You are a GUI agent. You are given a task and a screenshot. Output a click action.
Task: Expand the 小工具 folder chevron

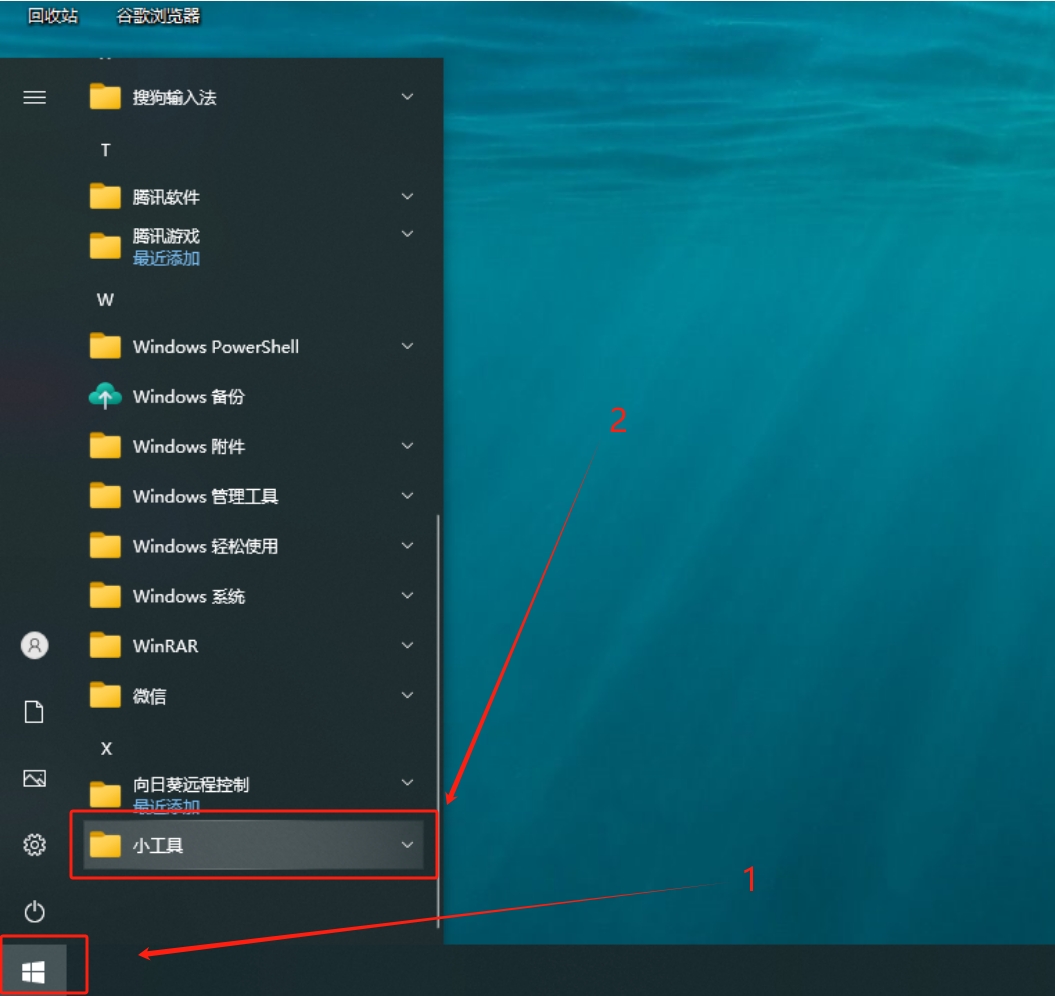407,845
